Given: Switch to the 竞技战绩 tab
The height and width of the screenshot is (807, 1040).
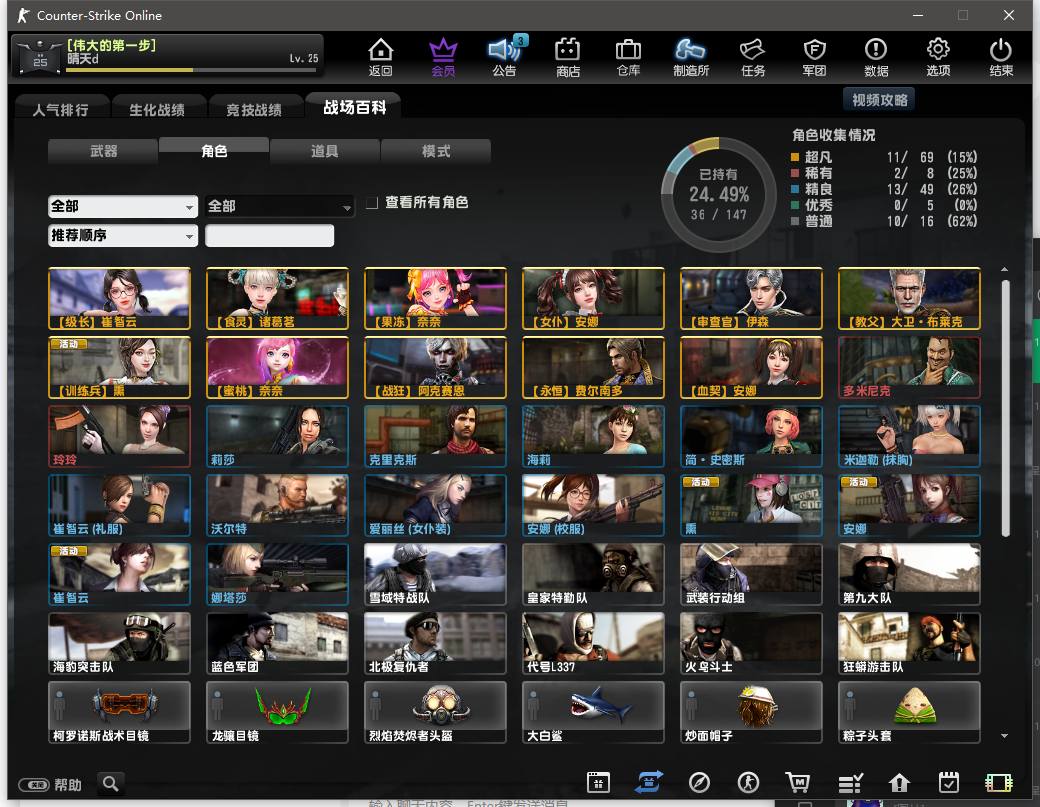Looking at the screenshot, I should (254, 109).
